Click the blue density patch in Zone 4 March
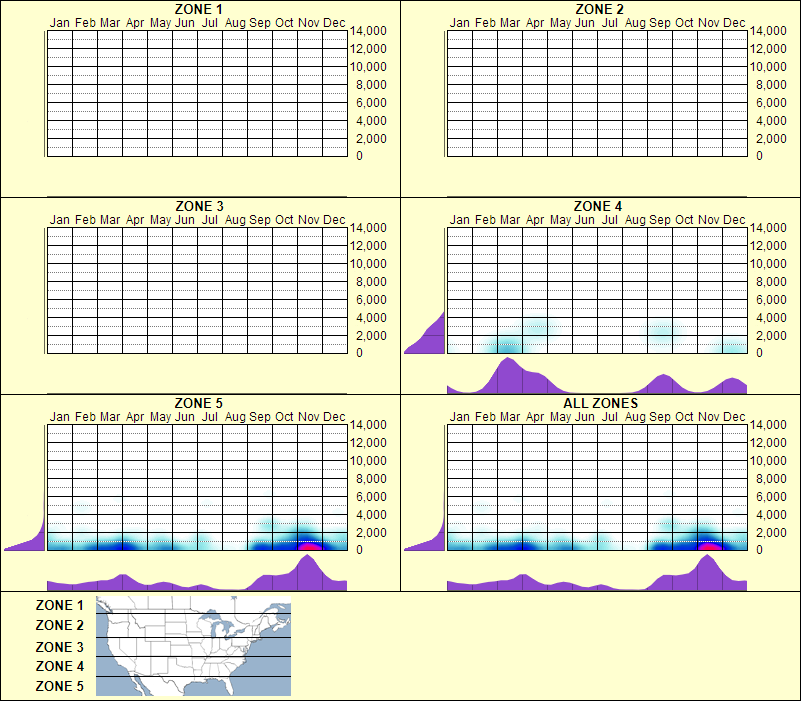This screenshot has height=701, width=801. coord(512,343)
